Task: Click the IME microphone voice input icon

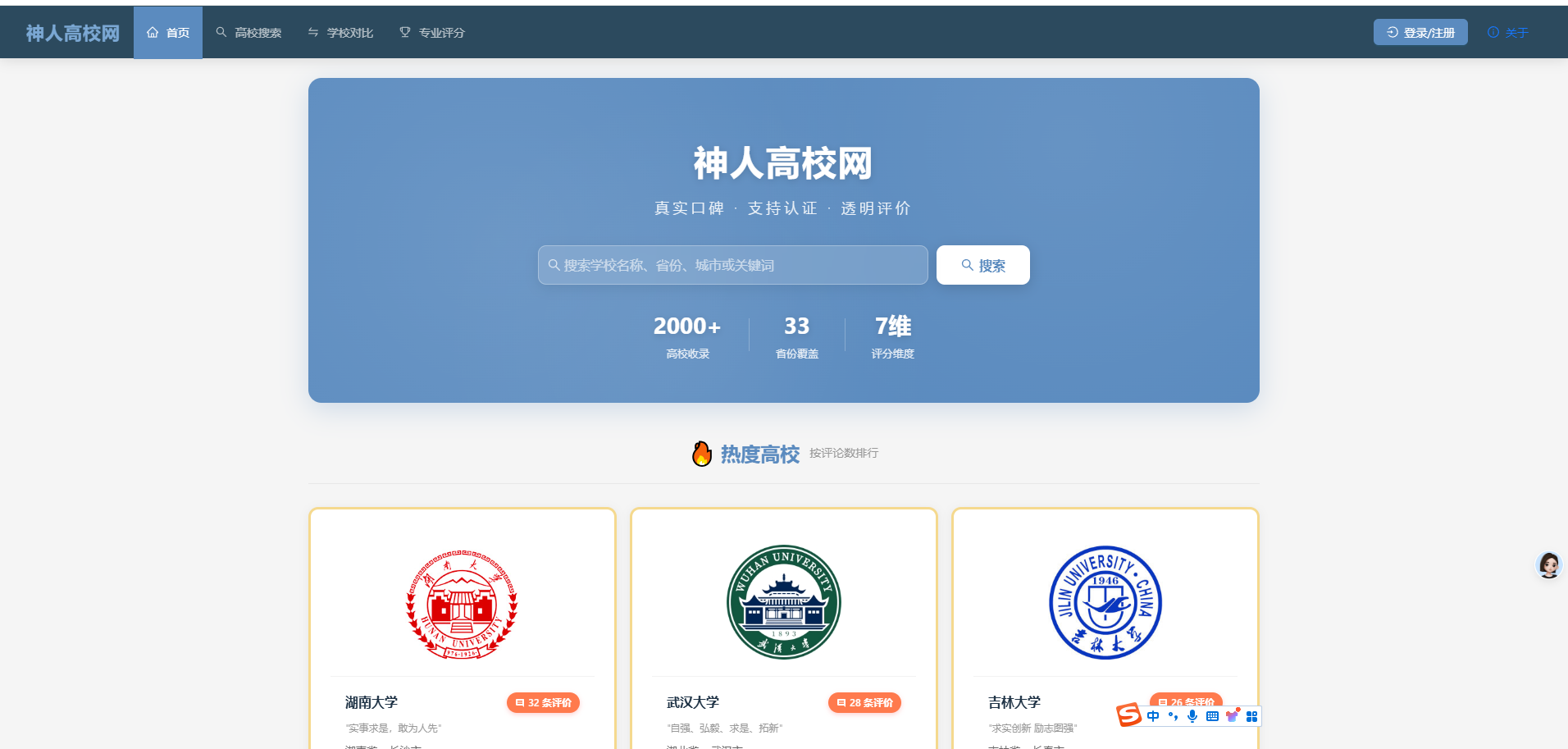Action: [1192, 716]
